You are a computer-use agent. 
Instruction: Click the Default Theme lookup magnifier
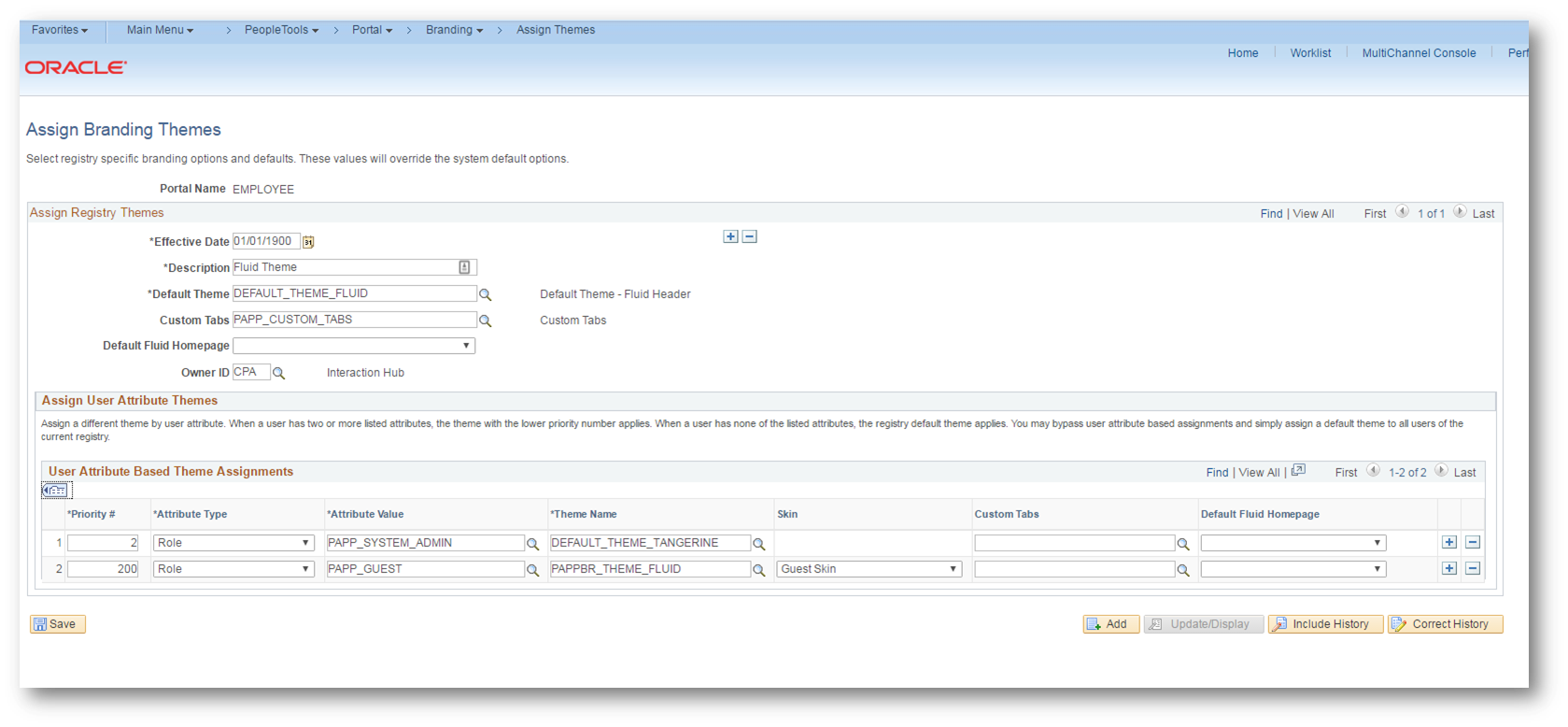(x=485, y=294)
